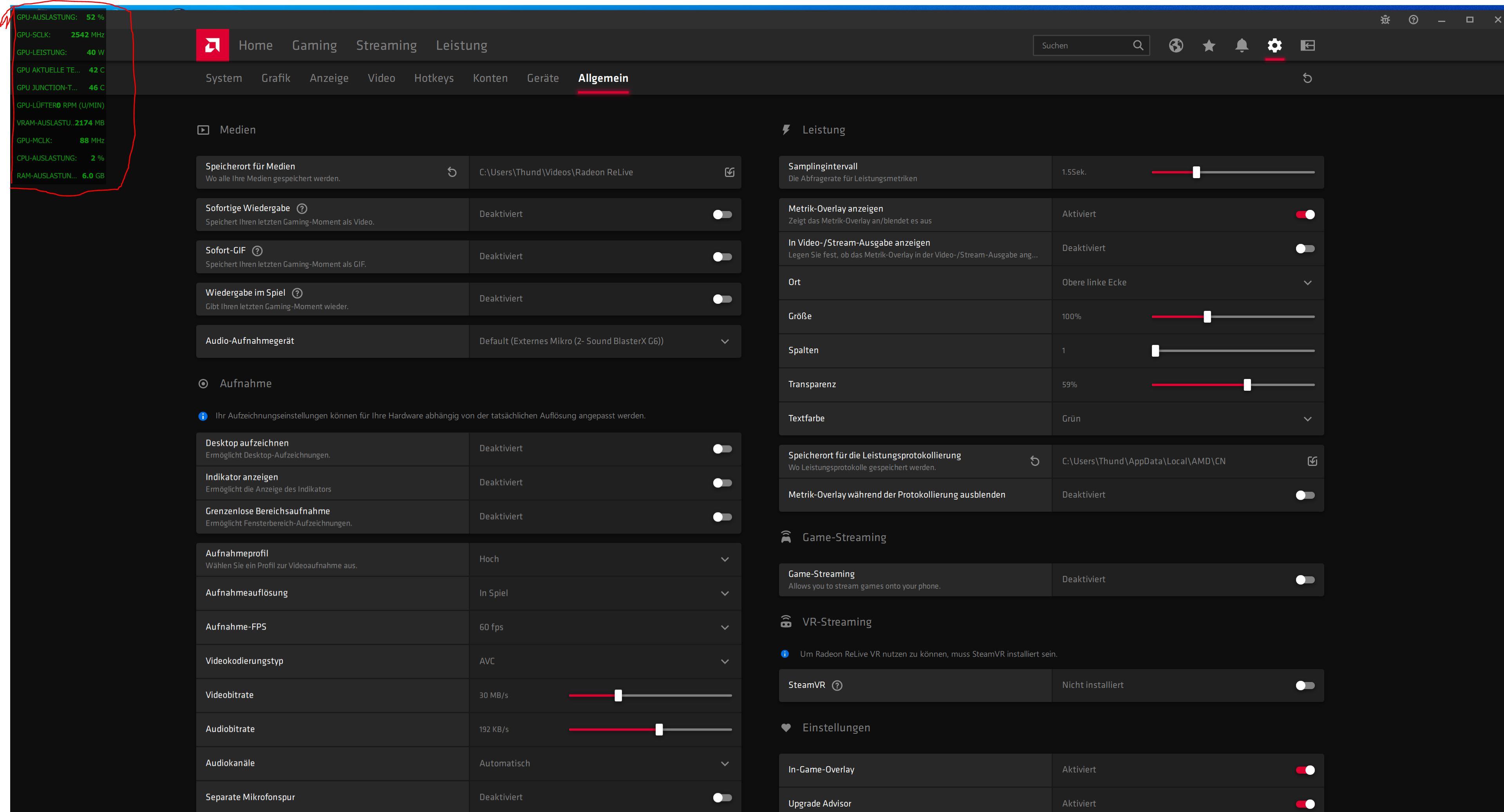Open Audiokanäle dropdown

click(605, 763)
